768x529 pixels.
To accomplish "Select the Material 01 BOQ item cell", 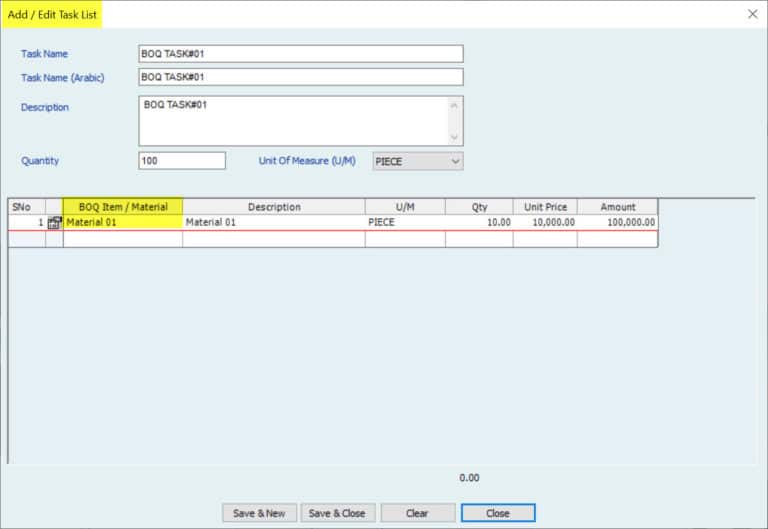I will 122,223.
